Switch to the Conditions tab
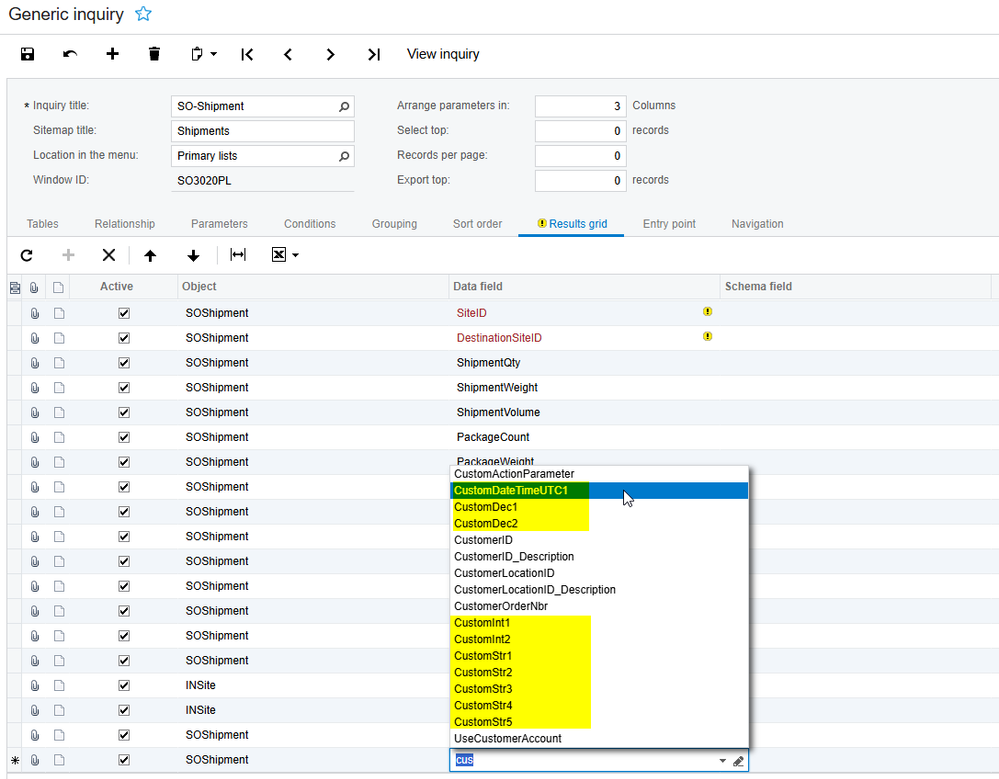Image resolution: width=999 pixels, height=779 pixels. pyautogui.click(x=310, y=224)
